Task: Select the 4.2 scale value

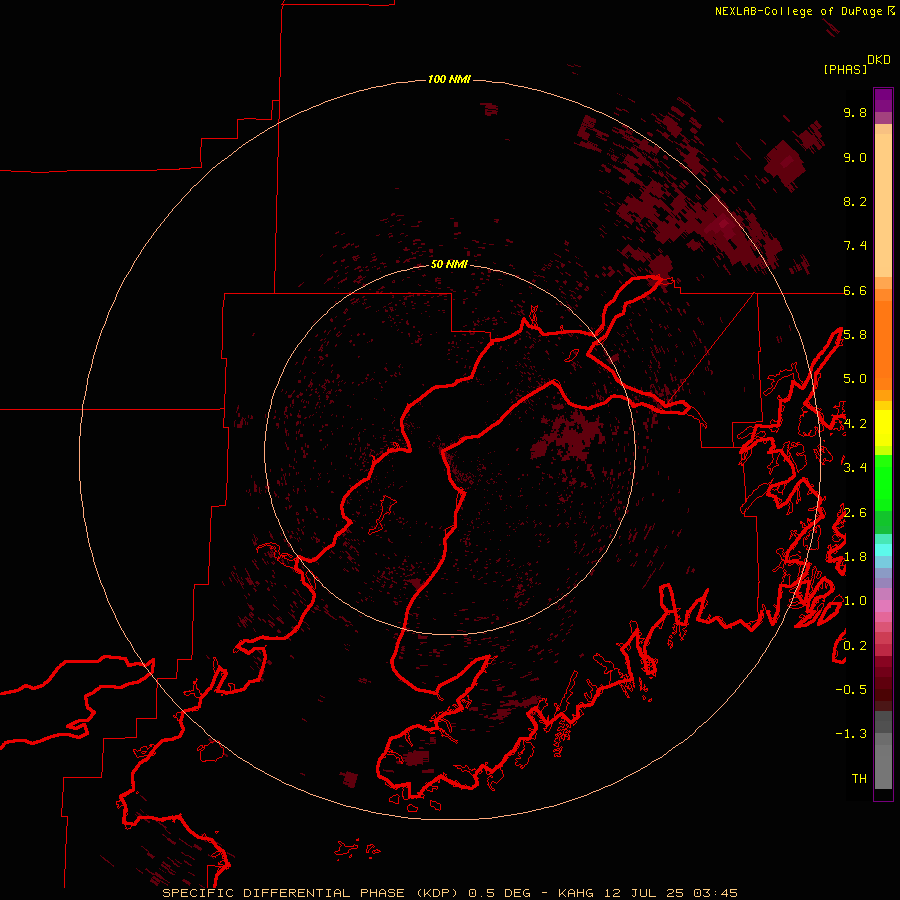Action: (x=855, y=424)
